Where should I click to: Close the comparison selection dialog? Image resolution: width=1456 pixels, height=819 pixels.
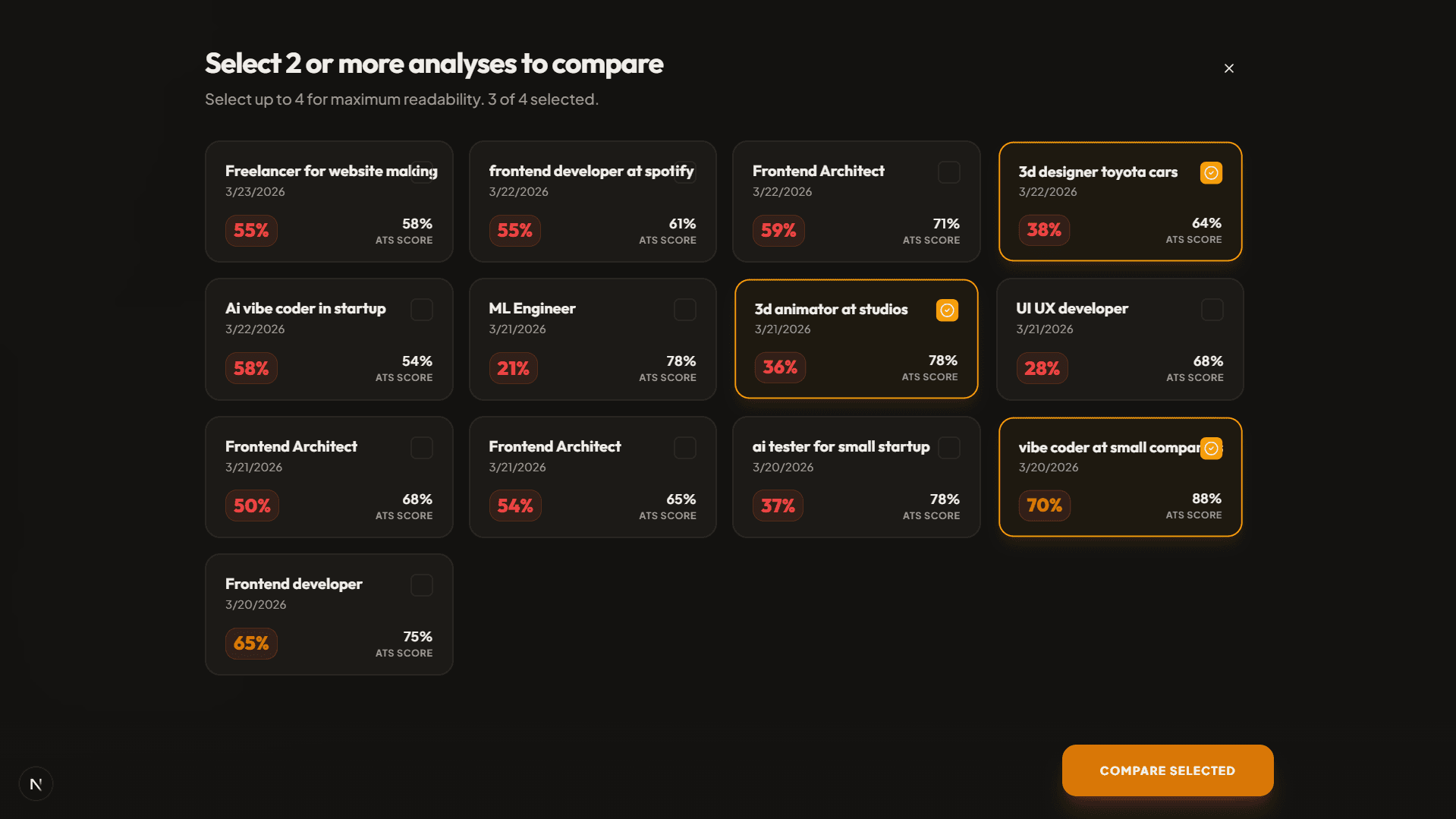click(x=1229, y=68)
